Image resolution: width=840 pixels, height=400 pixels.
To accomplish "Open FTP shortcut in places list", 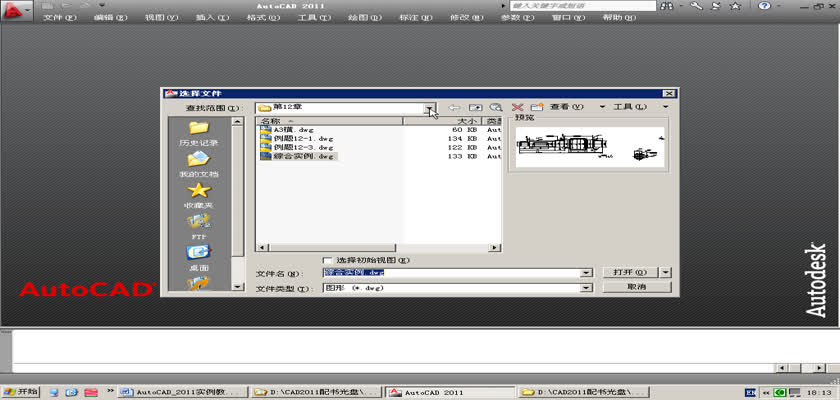I will coord(199,227).
